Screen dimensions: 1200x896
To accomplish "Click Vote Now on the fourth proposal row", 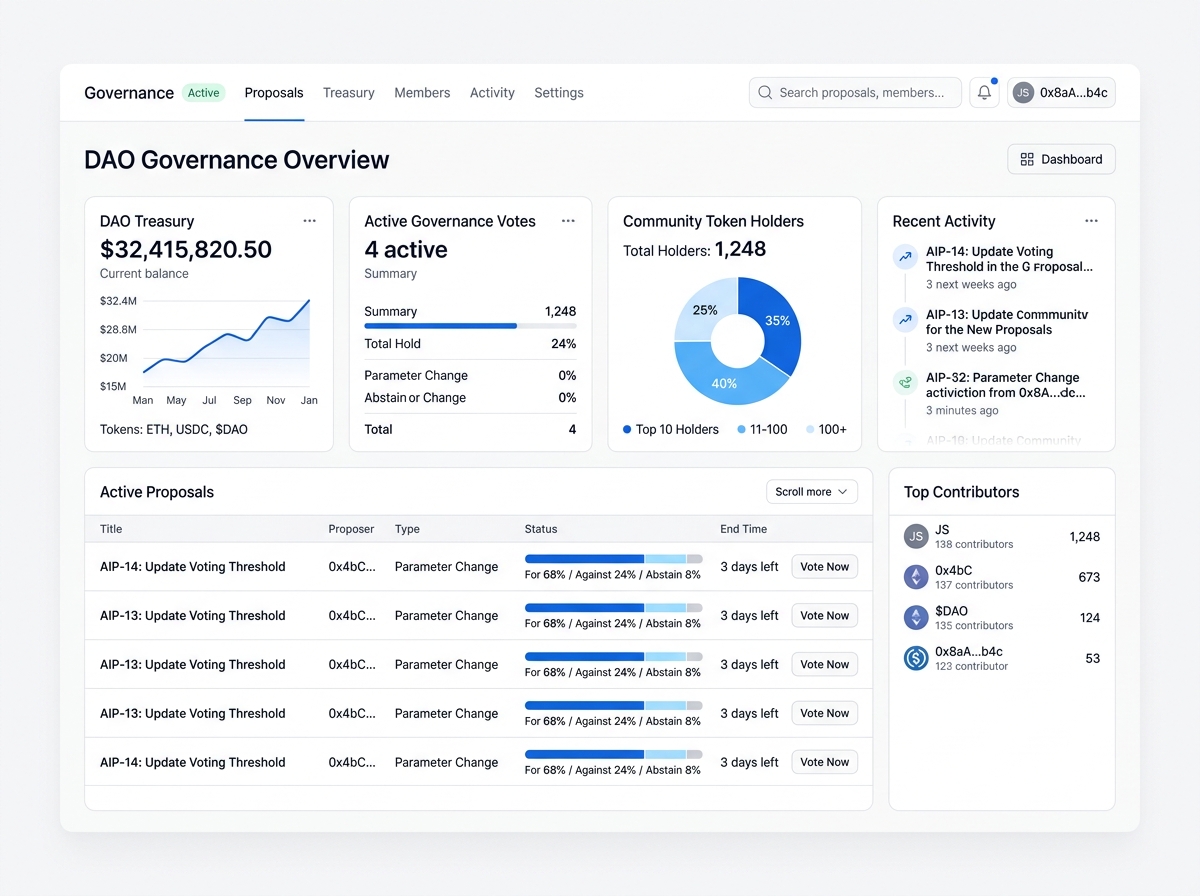I will [x=824, y=713].
